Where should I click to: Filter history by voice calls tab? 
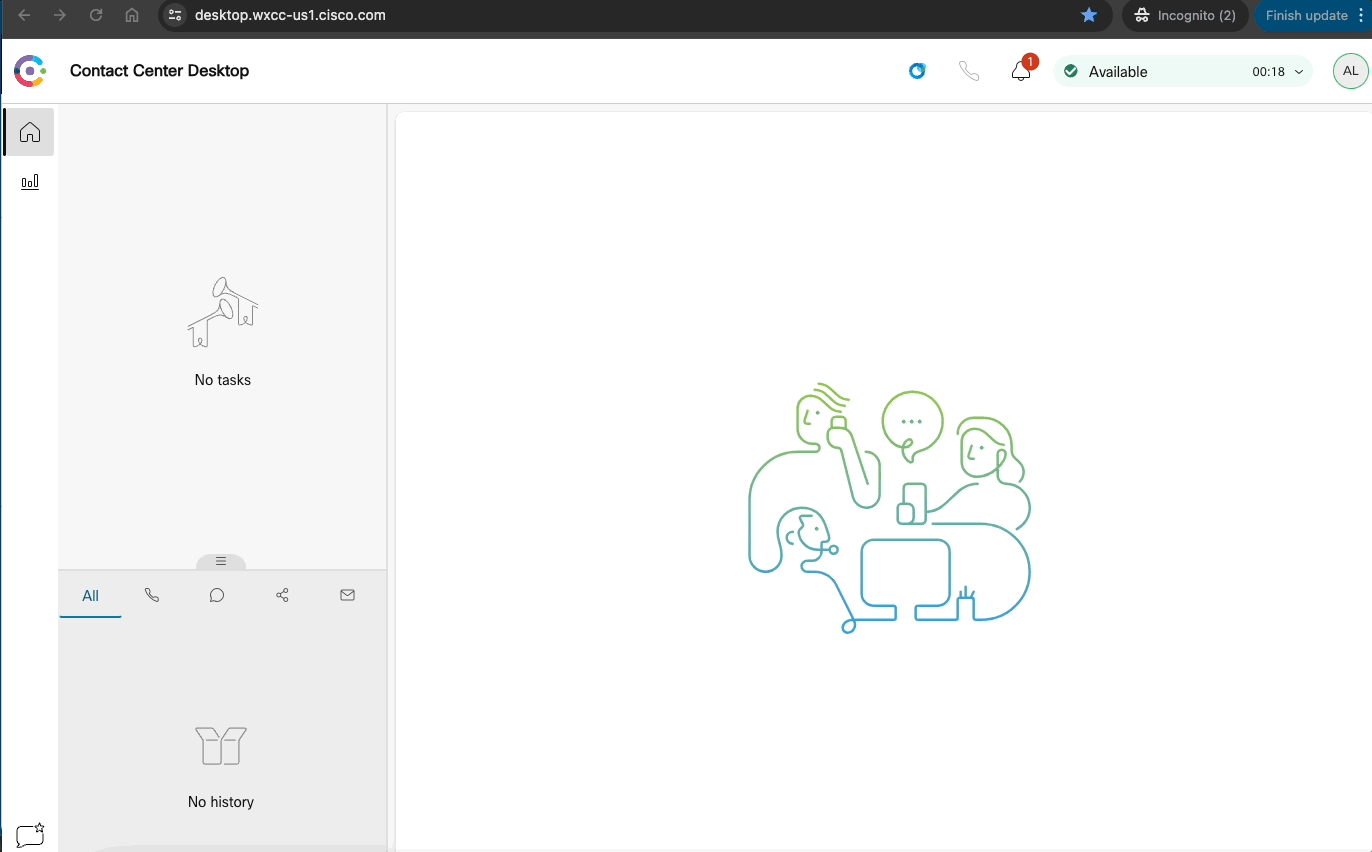[x=152, y=595]
